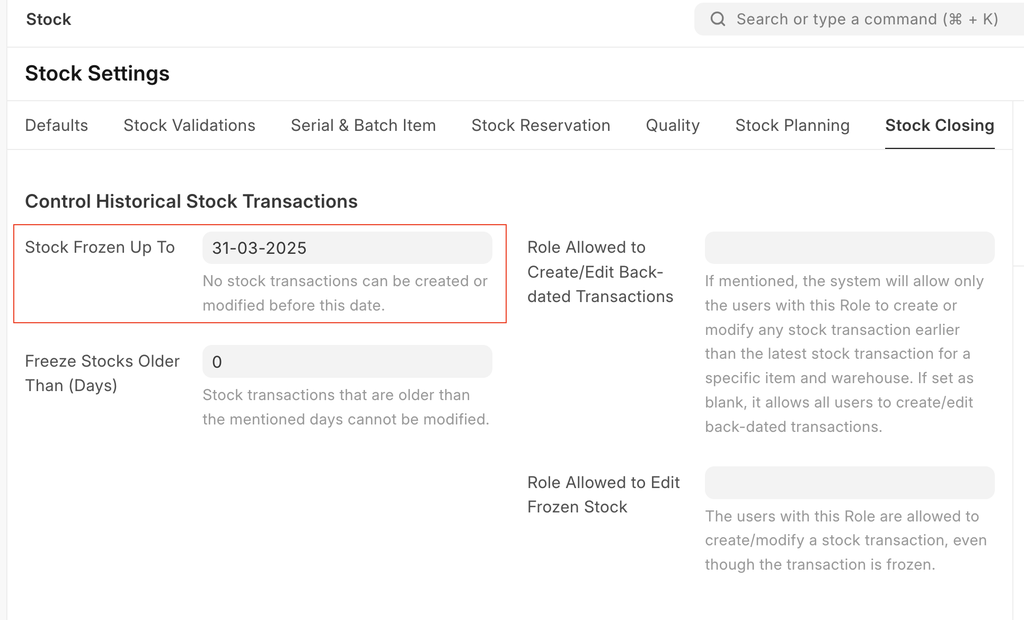Click the Stock breadcrumb link
The image size is (1024, 620).
point(48,19)
